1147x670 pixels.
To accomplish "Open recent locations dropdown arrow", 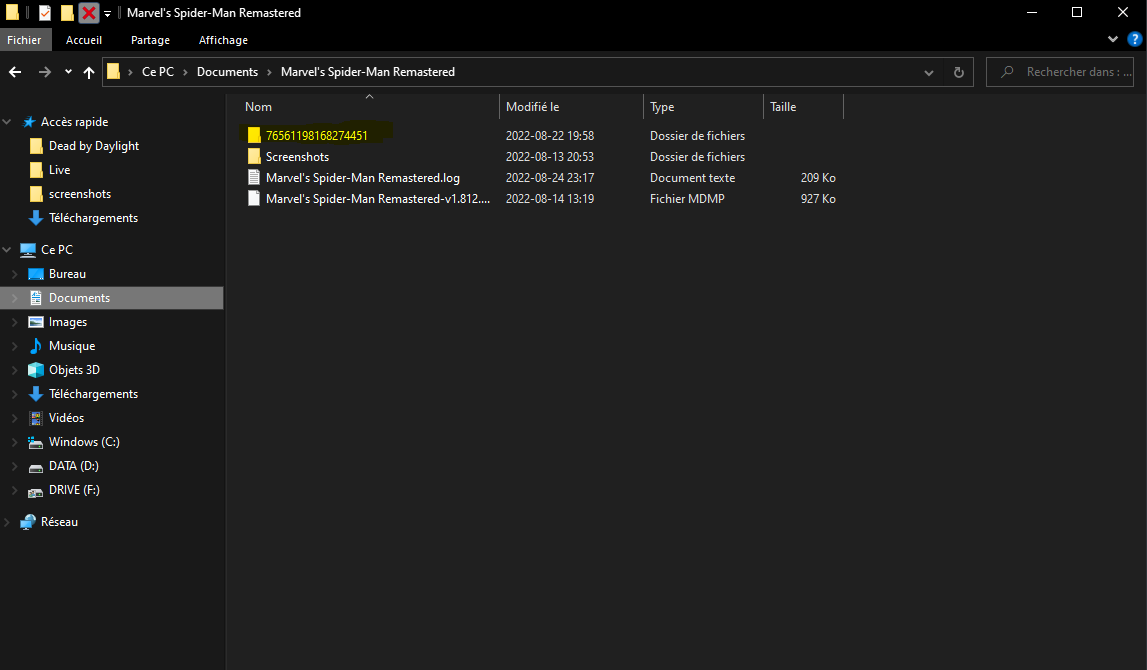I will pos(68,72).
